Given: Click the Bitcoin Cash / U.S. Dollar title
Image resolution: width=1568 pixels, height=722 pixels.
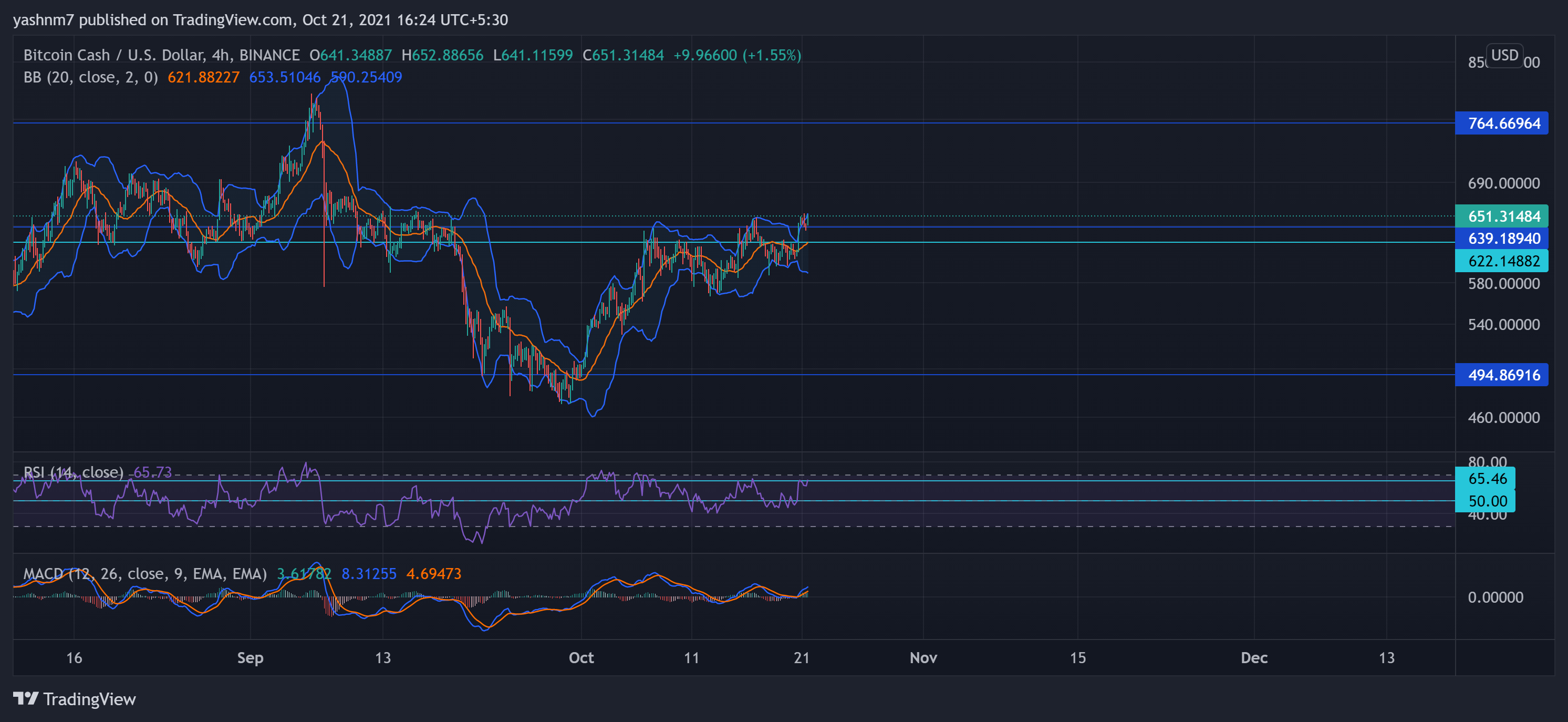Looking at the screenshot, I should pos(113,55).
